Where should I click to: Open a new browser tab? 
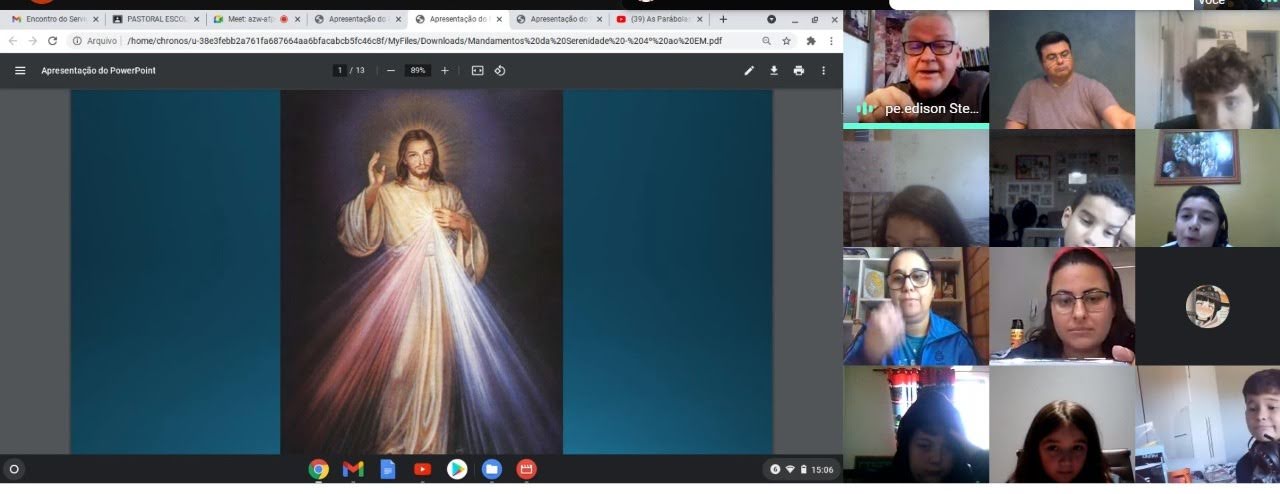(723, 19)
